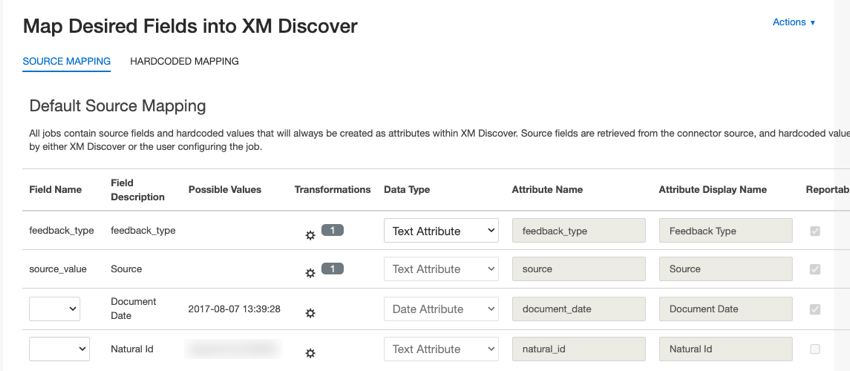Click the Map Desired Fields page title
The height and width of the screenshot is (371, 850).
pos(190,26)
